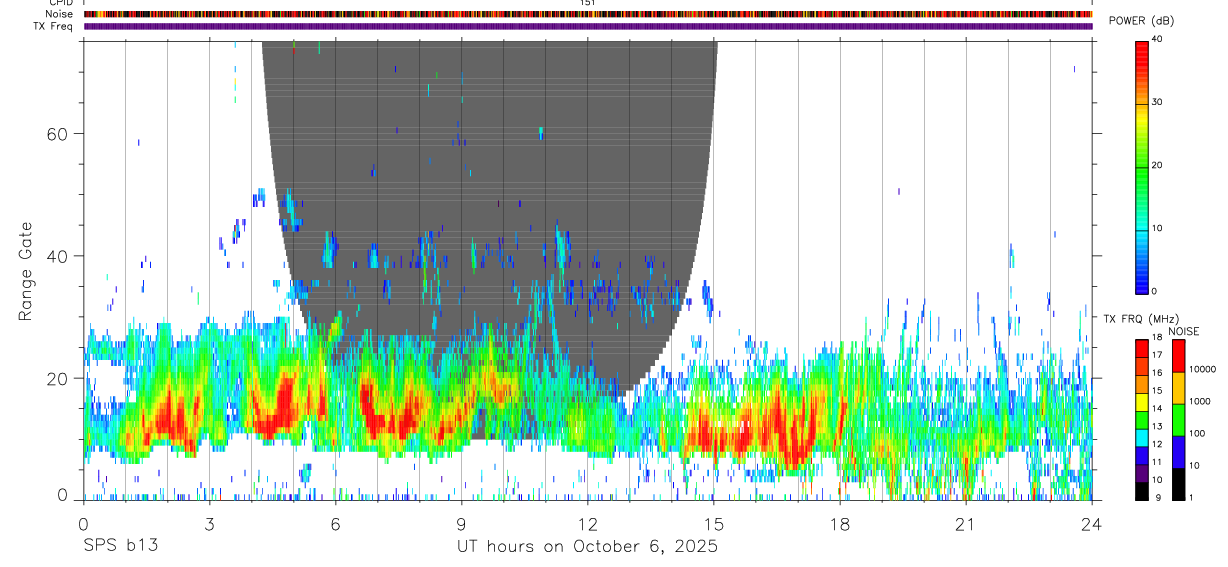The height and width of the screenshot is (567, 1228).
Task: Click 'UT hours on October 6, 2025' title
Action: point(587,548)
